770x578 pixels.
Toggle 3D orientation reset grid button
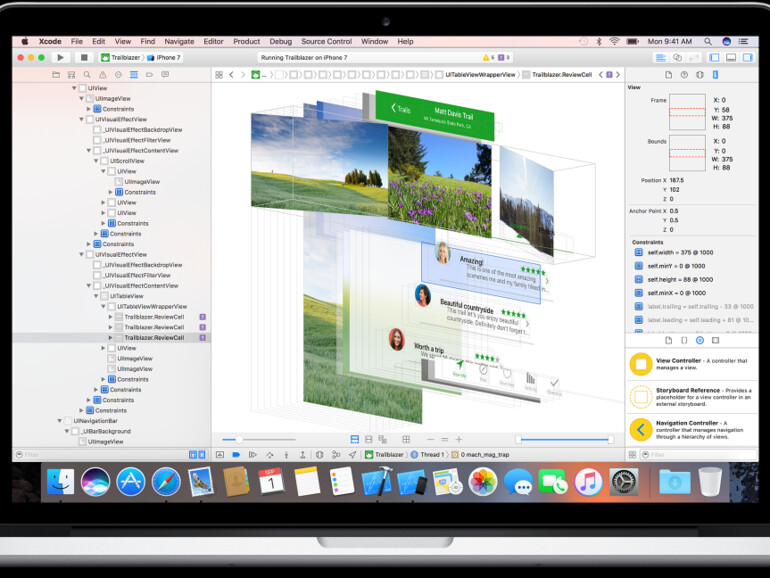406,440
